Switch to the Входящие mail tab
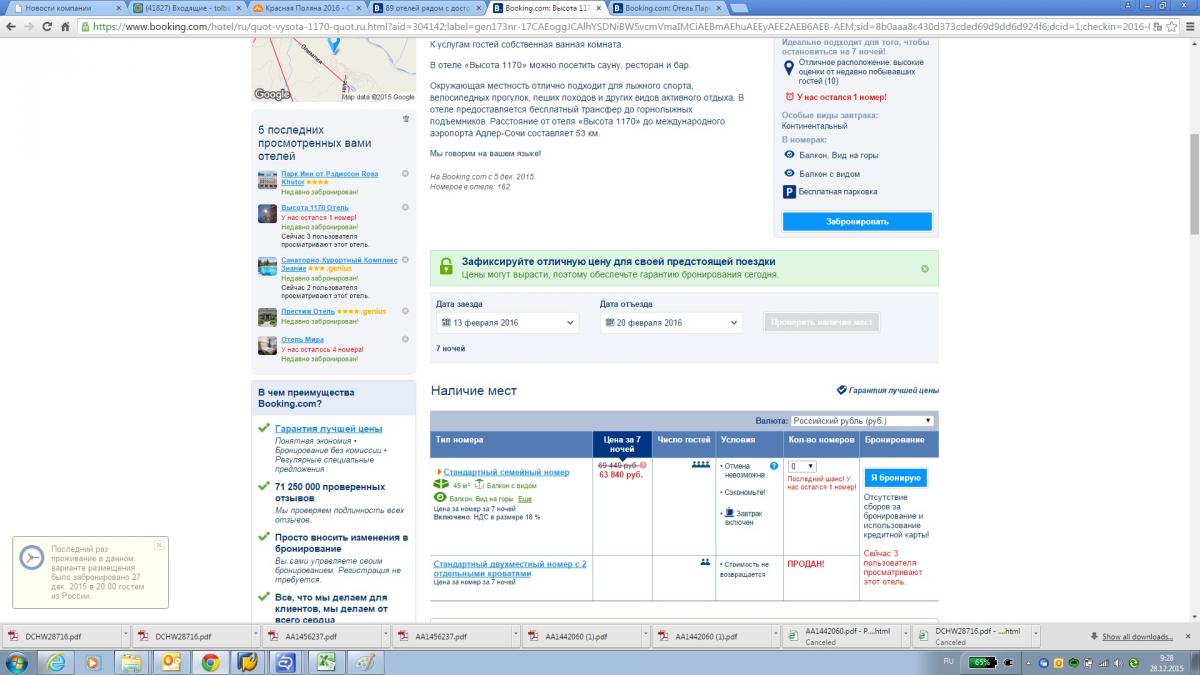 [x=187, y=8]
